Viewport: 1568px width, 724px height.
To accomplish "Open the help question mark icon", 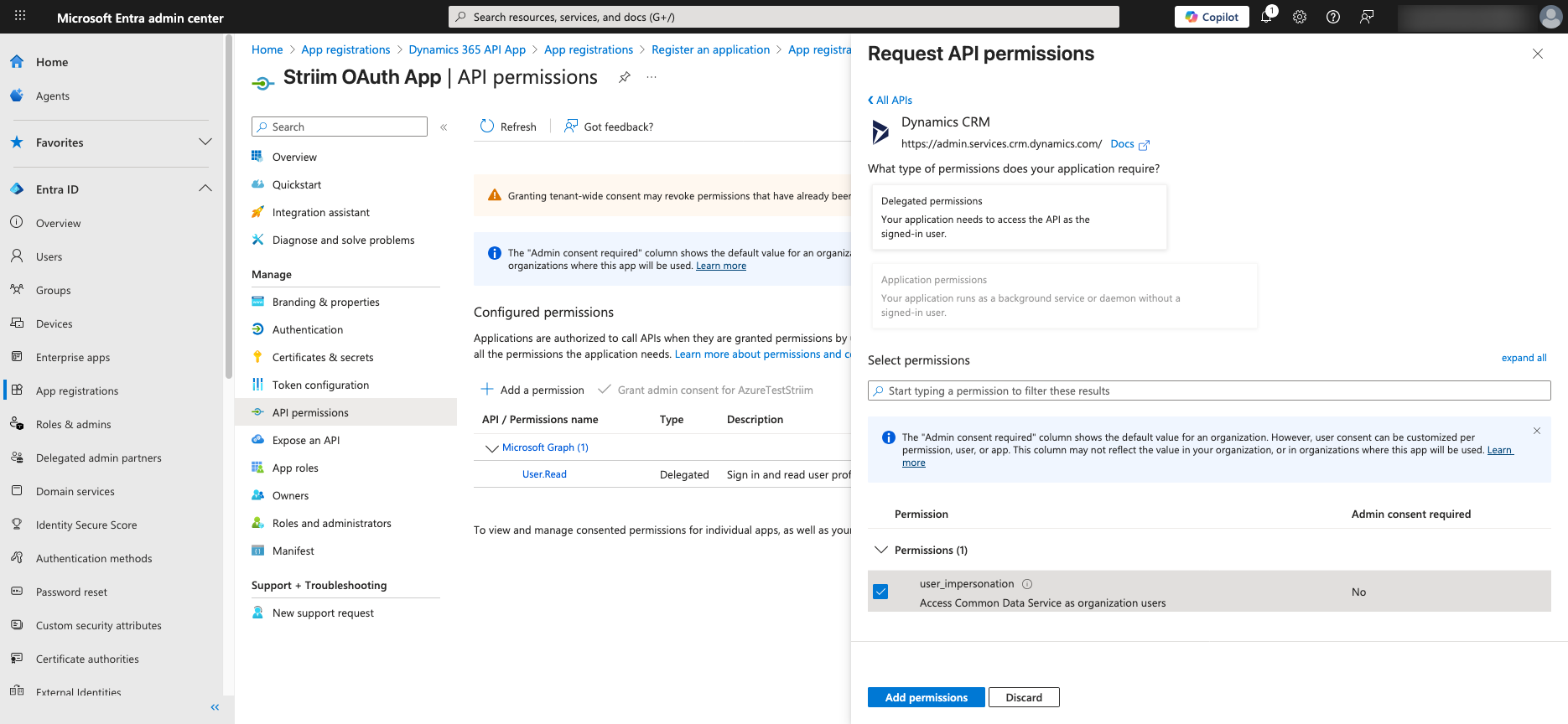I will coord(1333,17).
